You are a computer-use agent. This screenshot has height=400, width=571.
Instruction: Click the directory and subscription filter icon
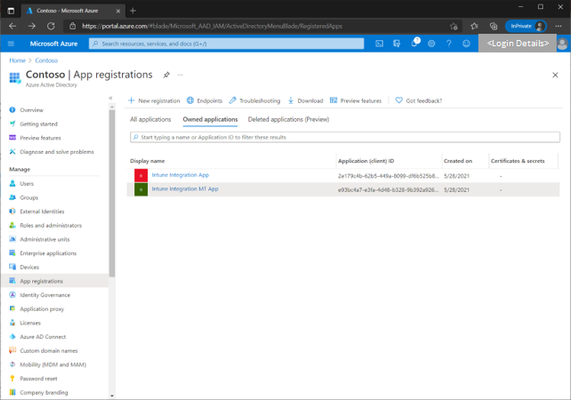pyautogui.click(x=397, y=44)
